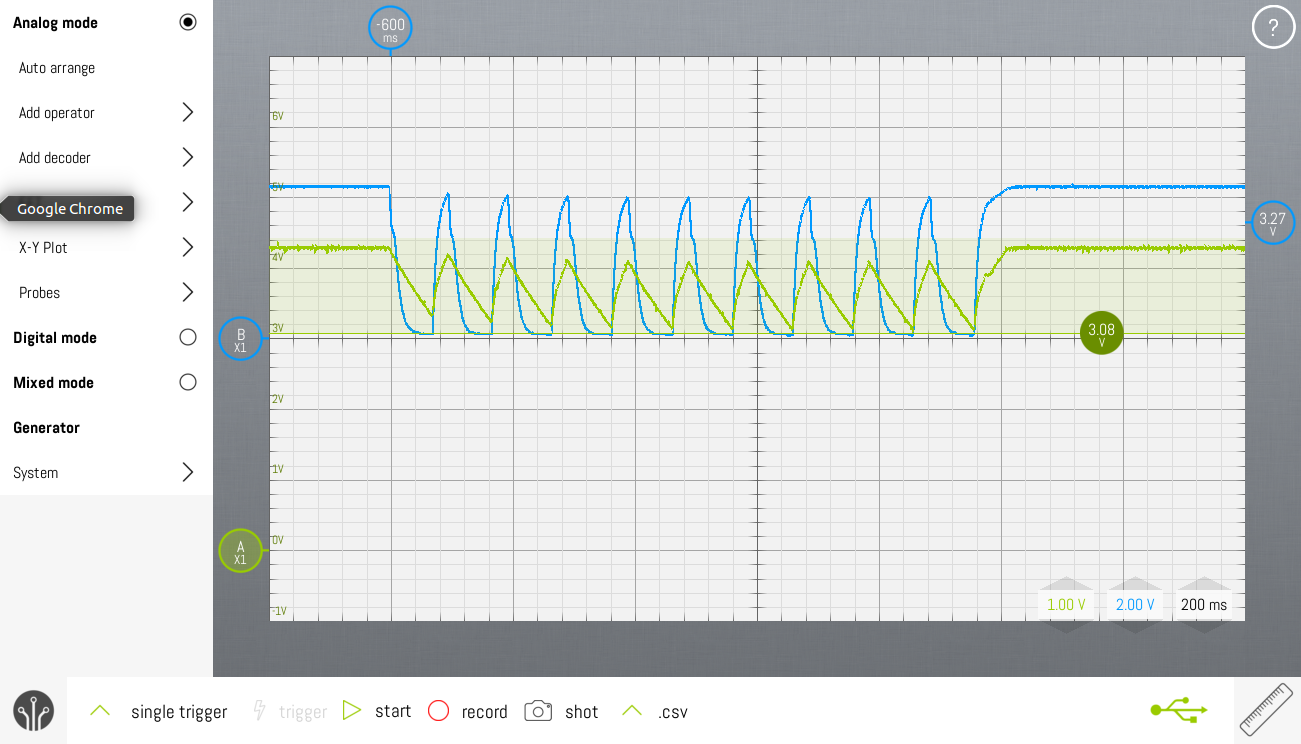
Task: Select the channel B X1 probe marker
Action: coord(240,339)
